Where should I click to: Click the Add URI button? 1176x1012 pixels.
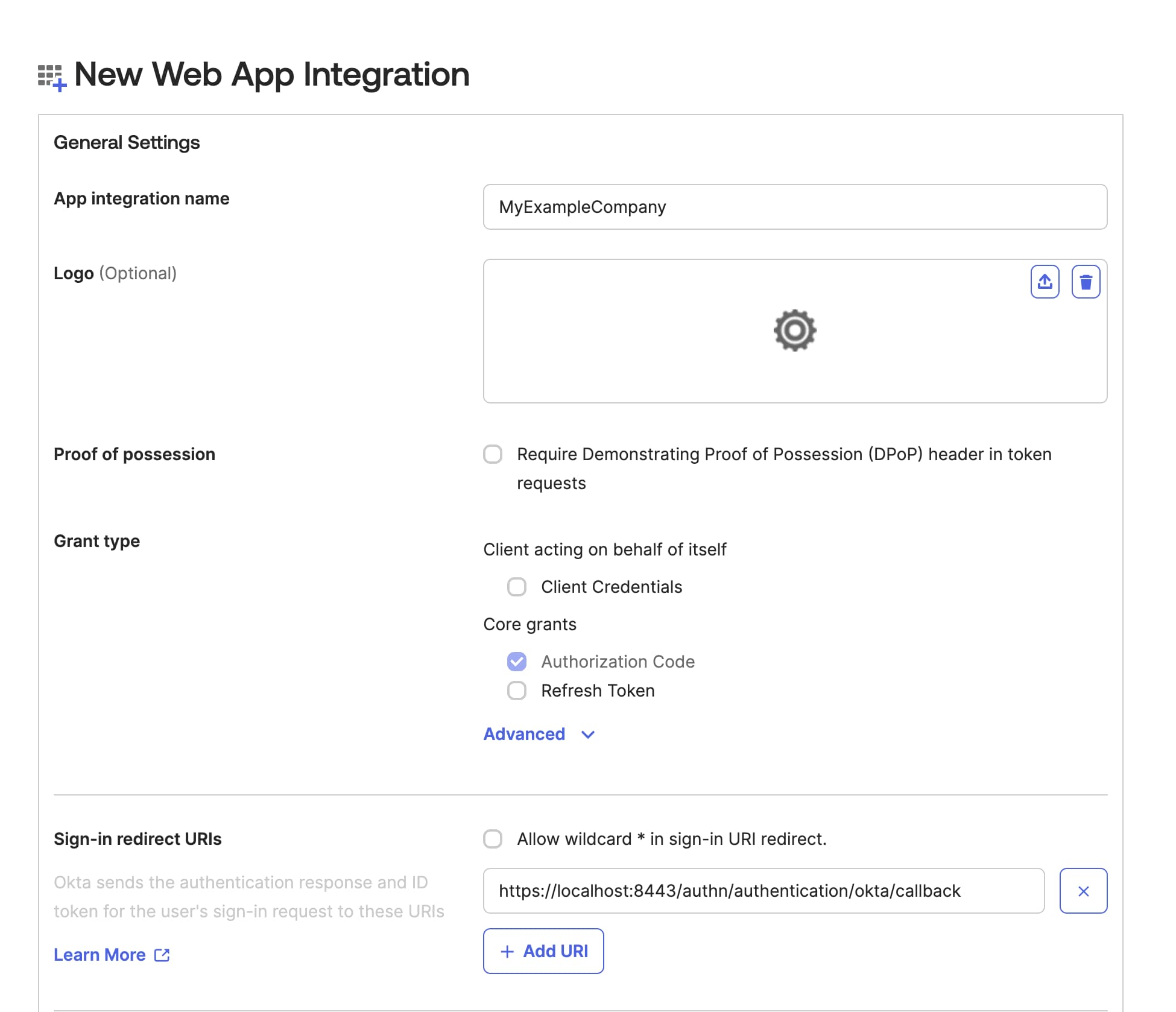[543, 951]
